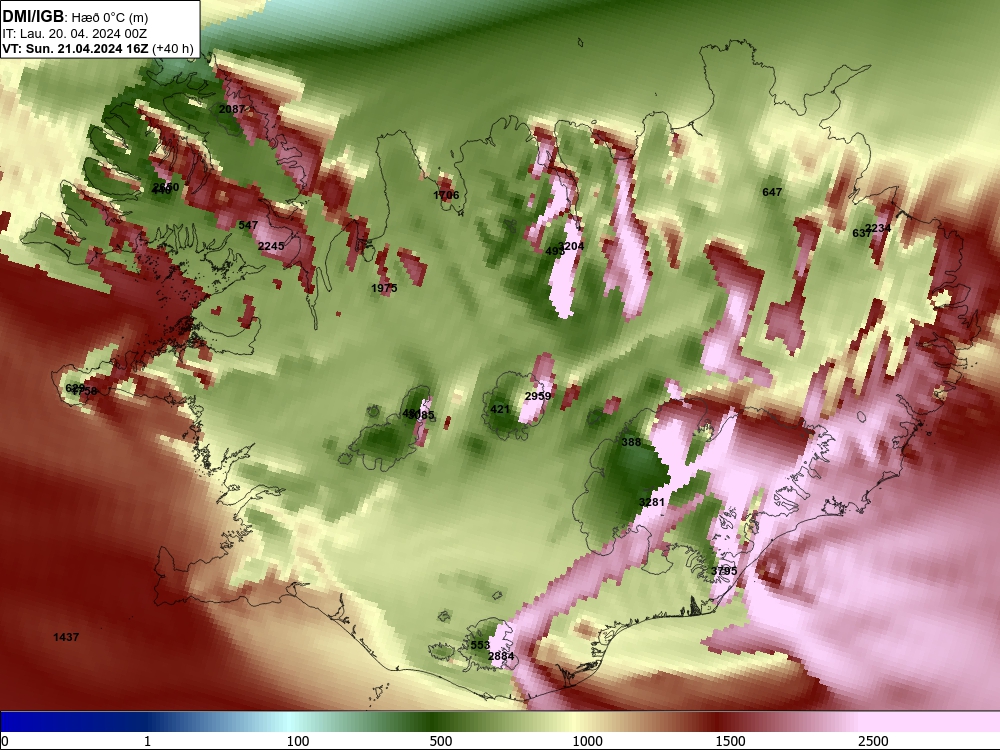Click the dark green section of the color scale

(434, 722)
